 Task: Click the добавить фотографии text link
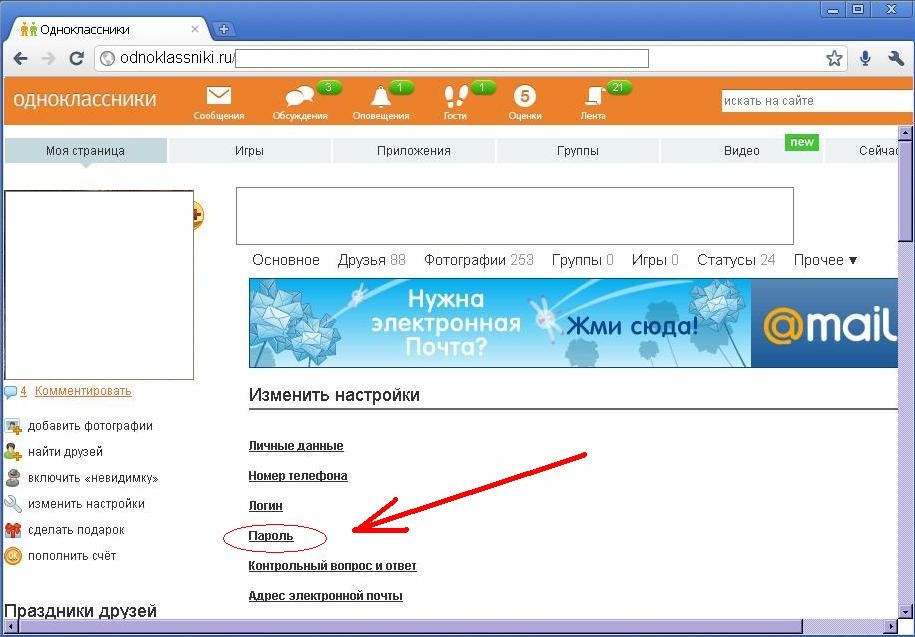click(x=90, y=426)
